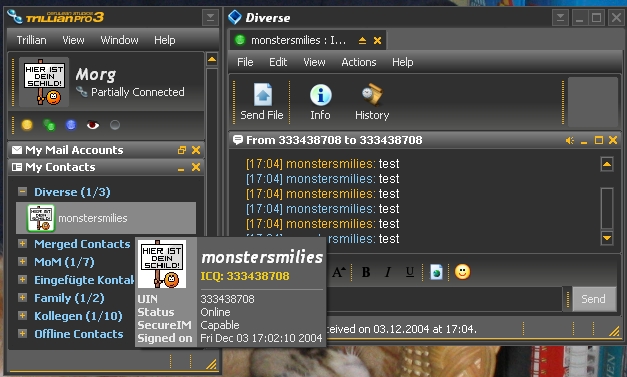This screenshot has height=377, width=627.
Task: Click the My Contacts panel icon
Action: tap(17, 167)
